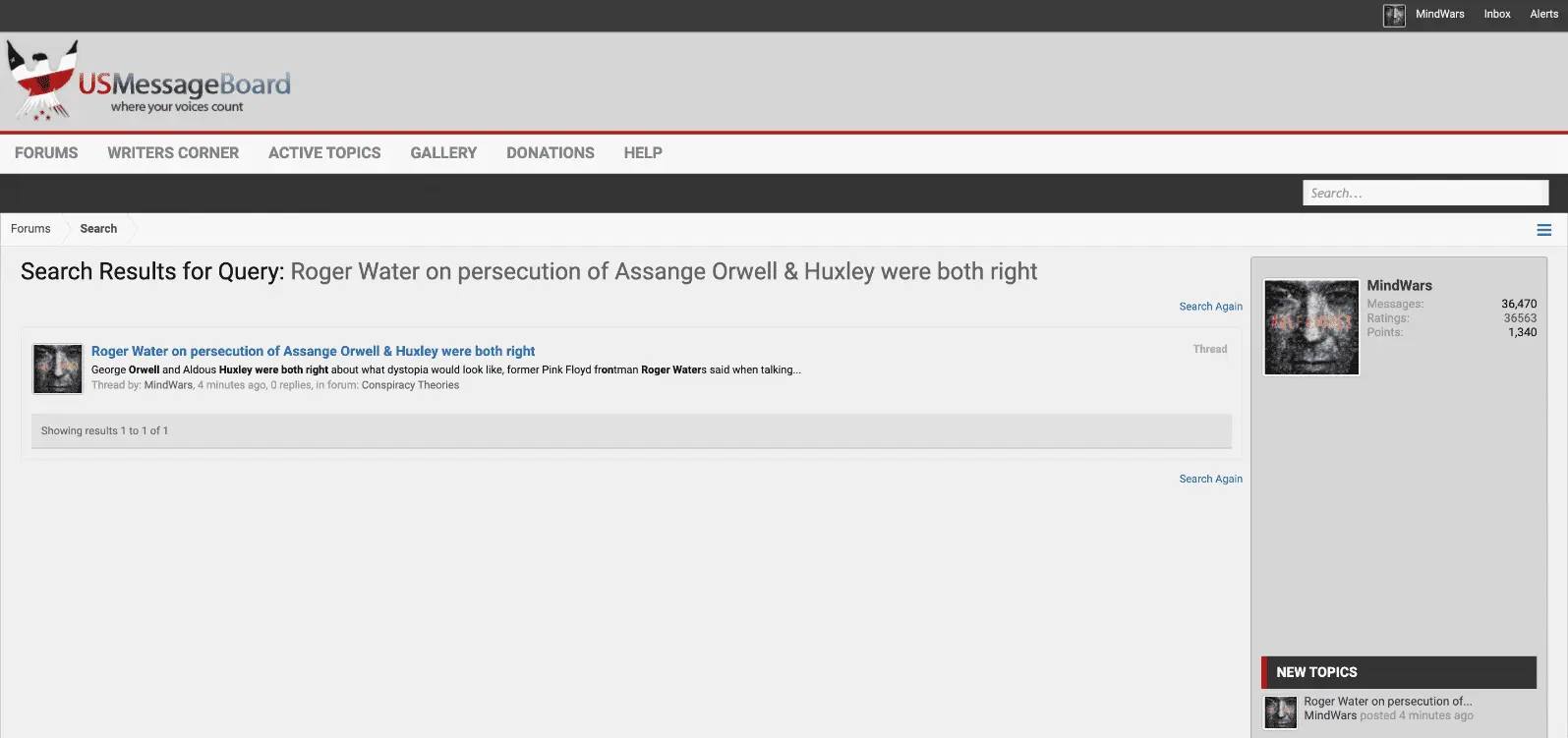This screenshot has height=738, width=1568.
Task: Open the Roger Water thread title link
Action: click(313, 351)
